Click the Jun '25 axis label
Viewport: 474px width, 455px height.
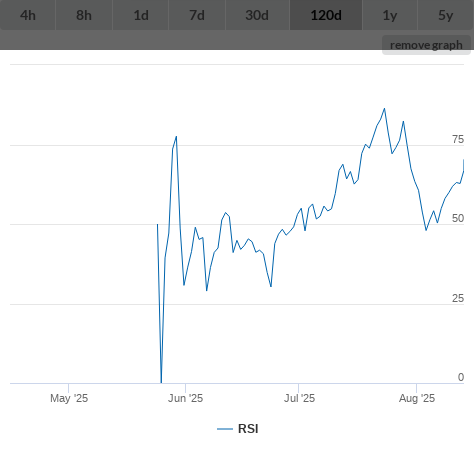coord(185,398)
